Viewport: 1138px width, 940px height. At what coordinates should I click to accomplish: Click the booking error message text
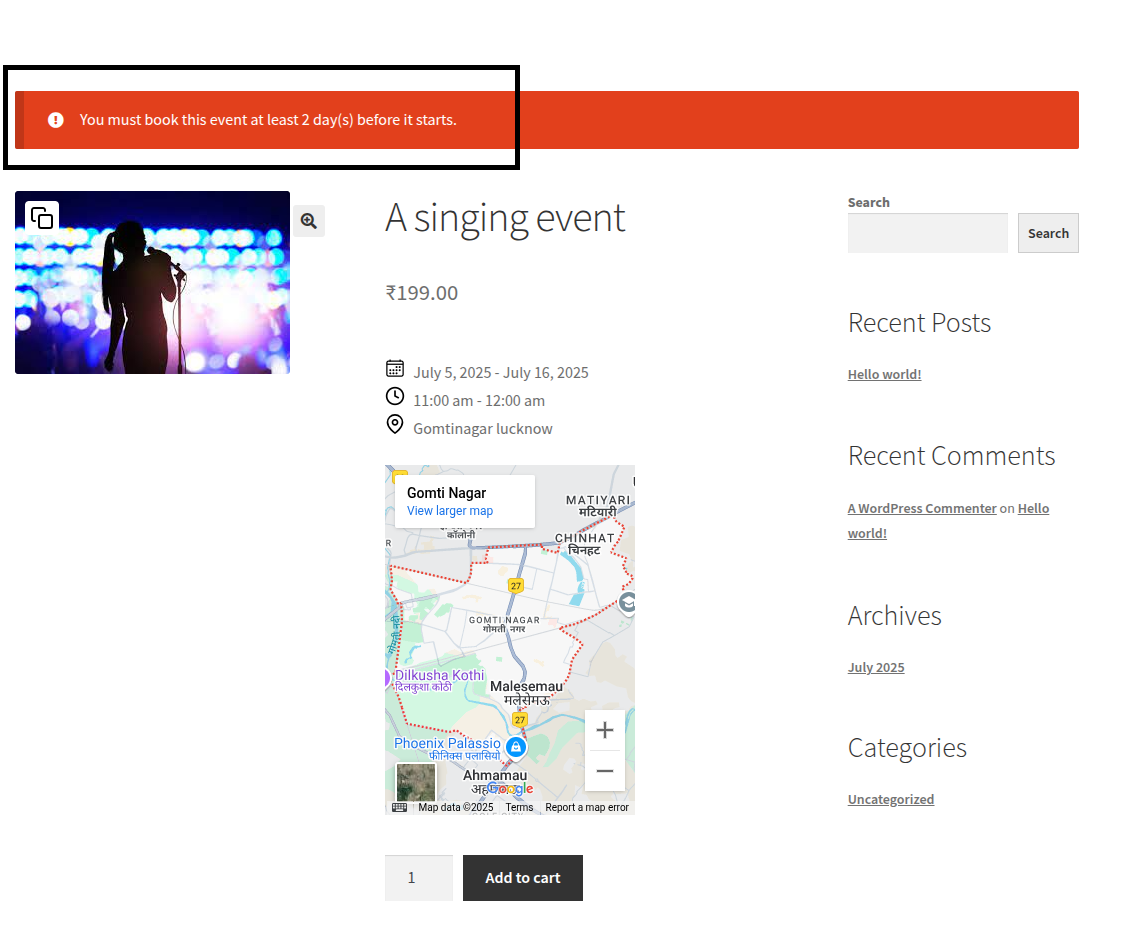click(x=268, y=120)
